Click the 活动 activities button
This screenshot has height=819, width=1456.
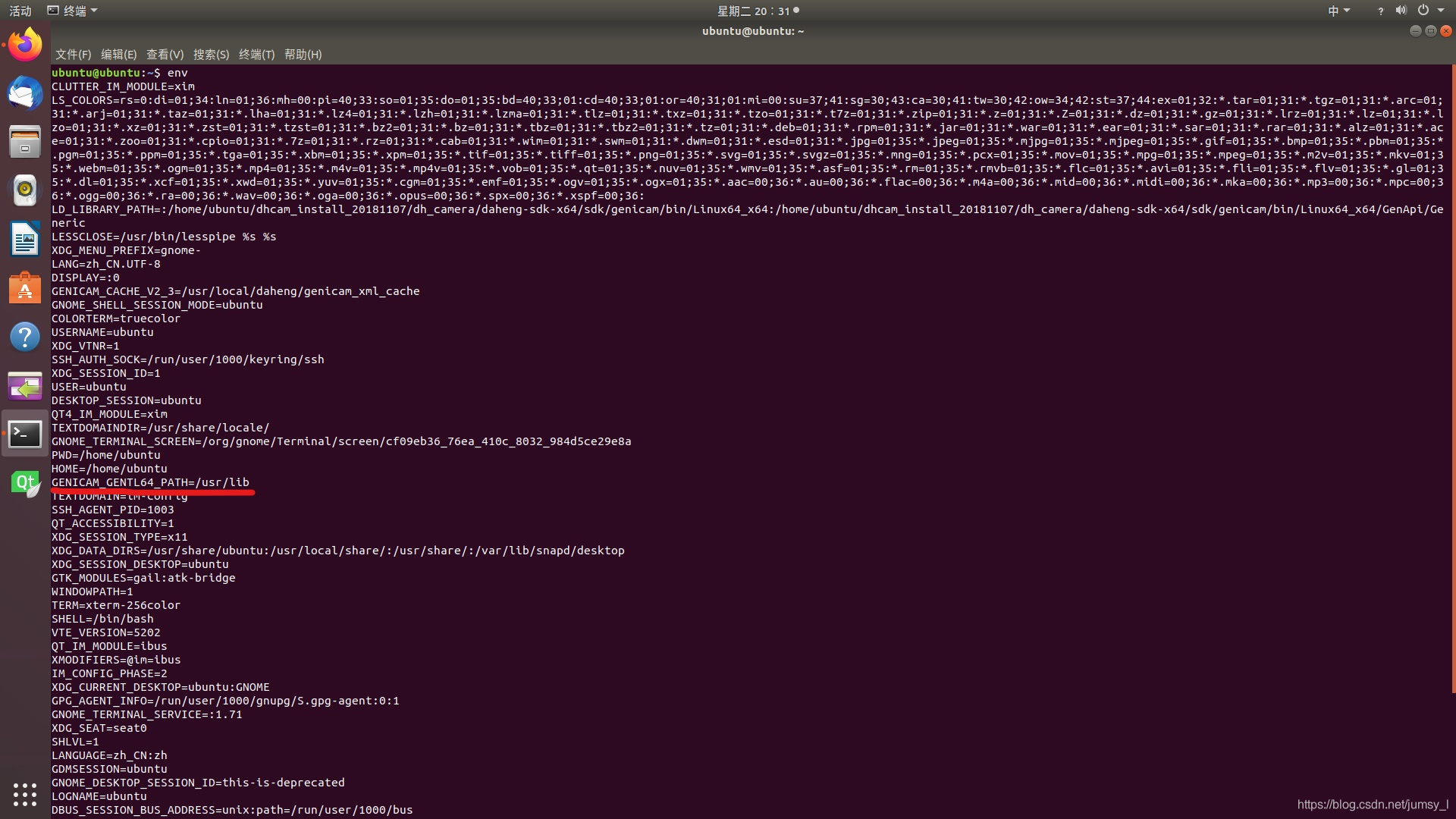(20, 11)
